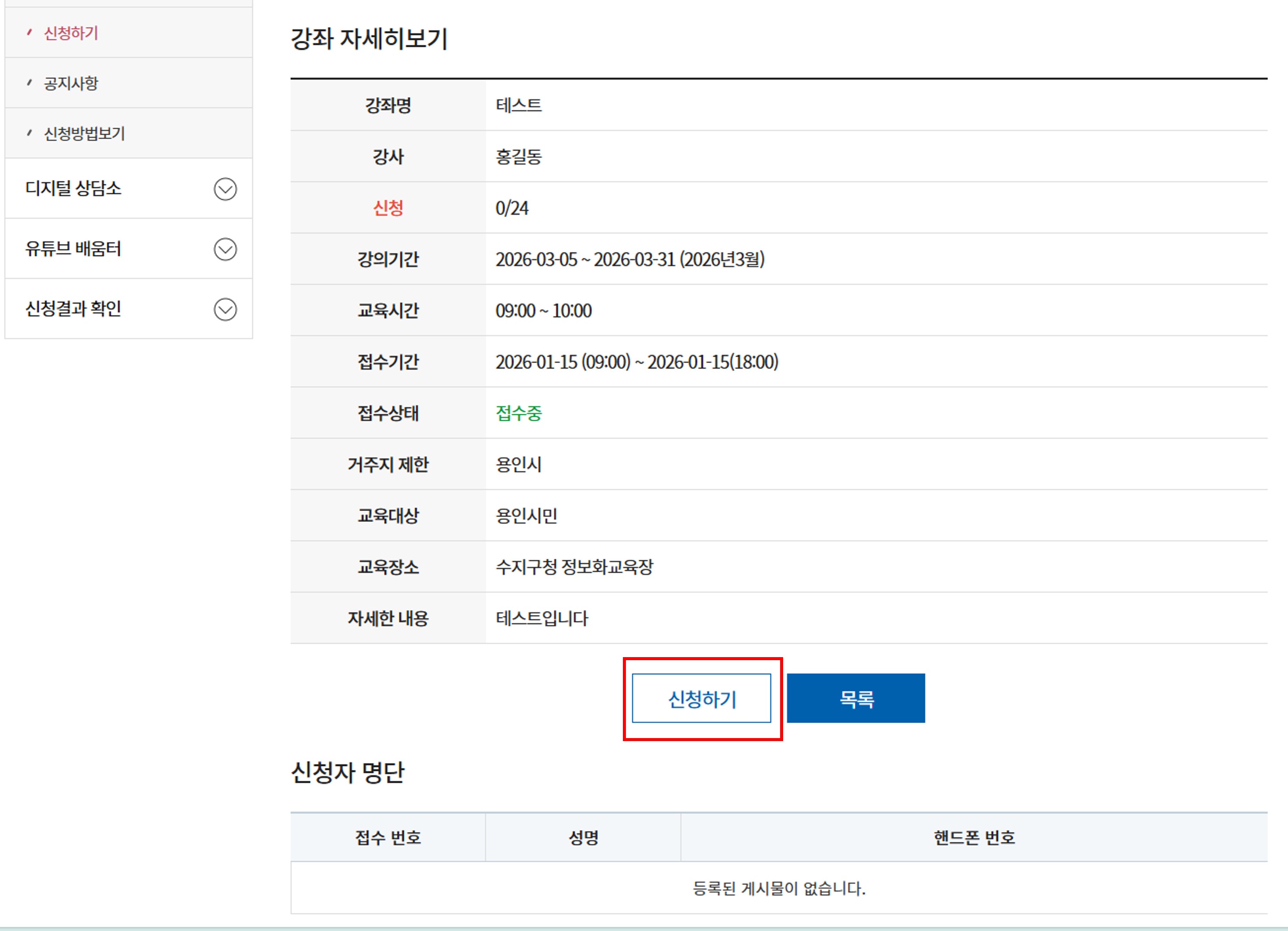Open 신청방법보기 in the sidebar menu

tap(84, 133)
